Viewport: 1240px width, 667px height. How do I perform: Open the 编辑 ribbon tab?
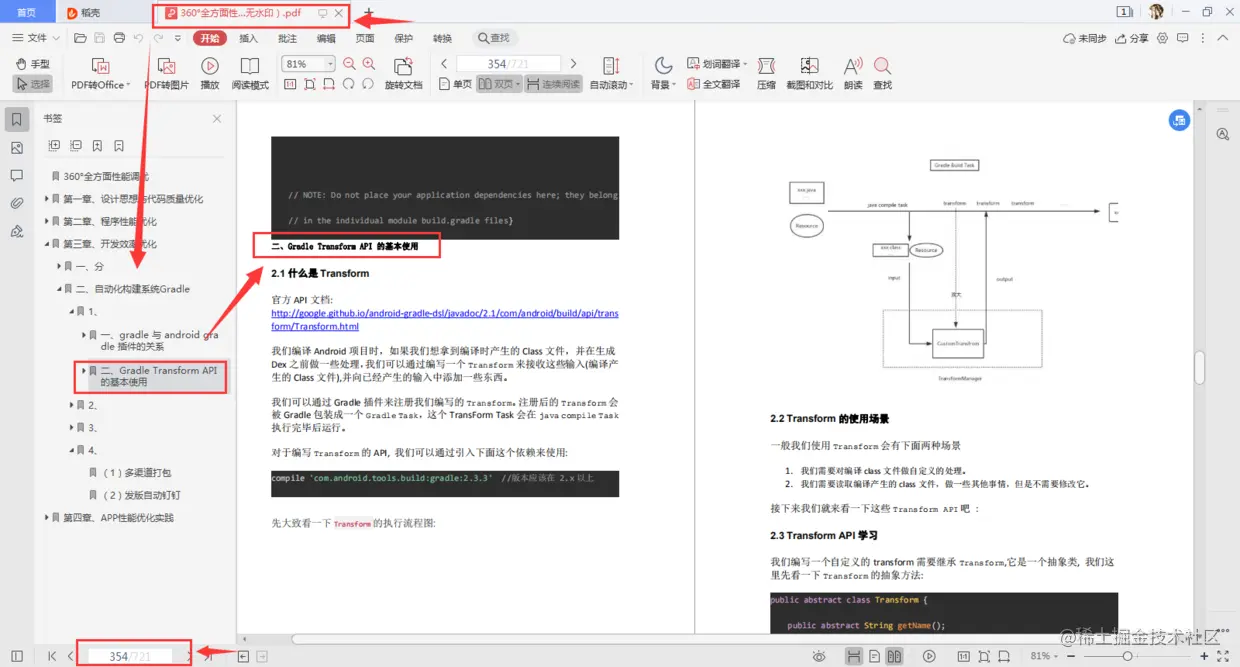point(327,38)
